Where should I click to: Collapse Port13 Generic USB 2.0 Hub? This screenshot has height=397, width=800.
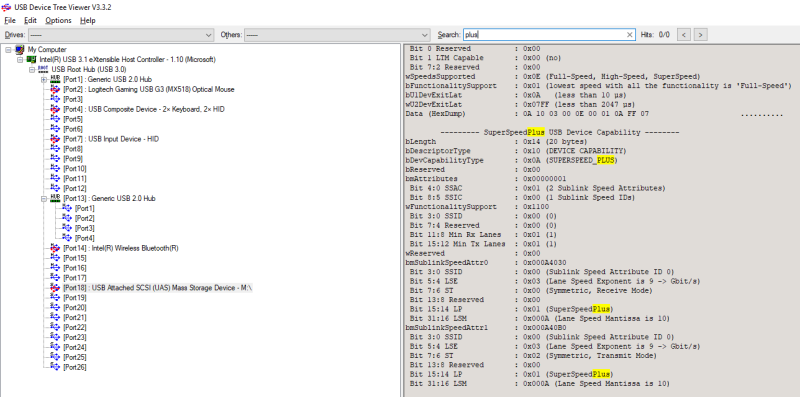(43, 198)
